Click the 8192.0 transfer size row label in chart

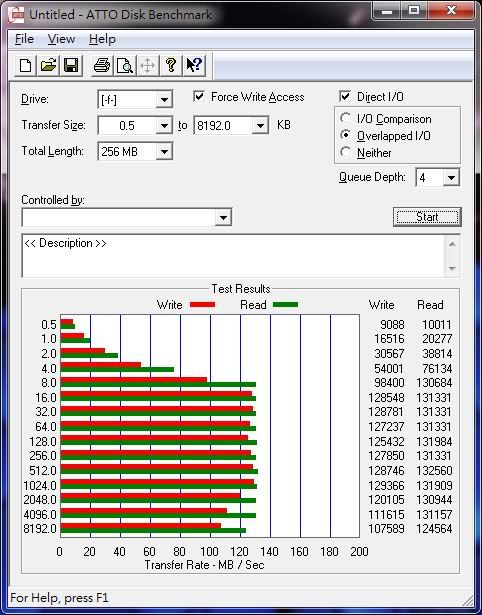(x=40, y=529)
